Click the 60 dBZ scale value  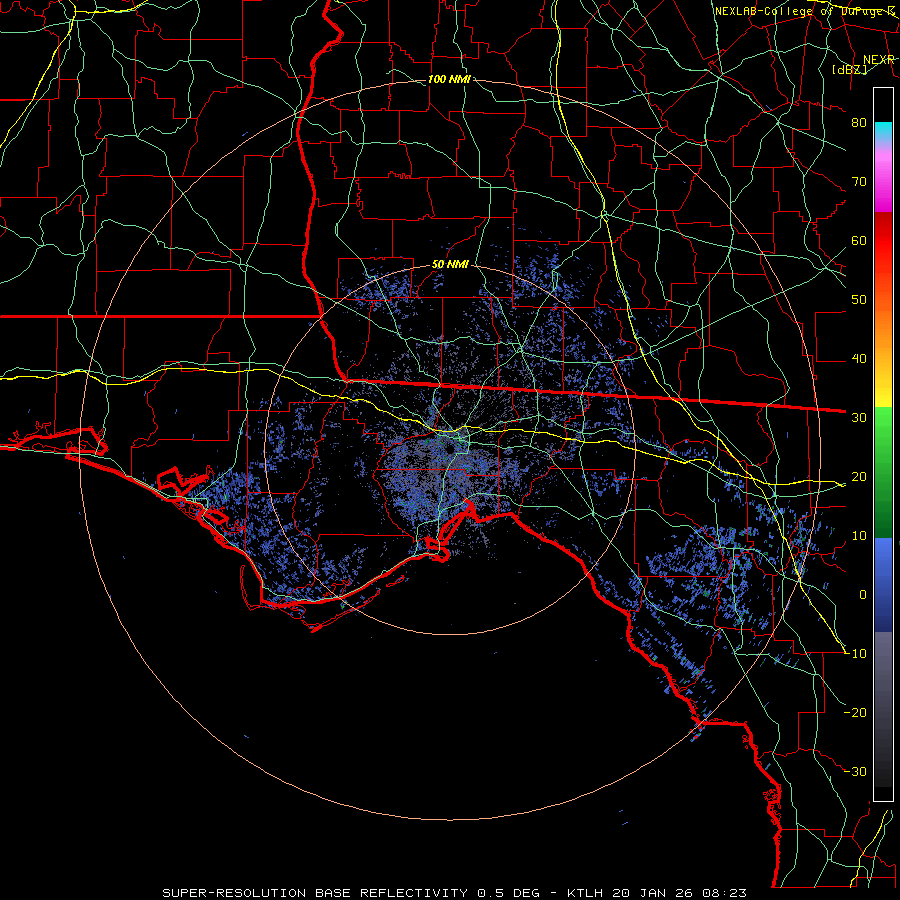tap(859, 240)
